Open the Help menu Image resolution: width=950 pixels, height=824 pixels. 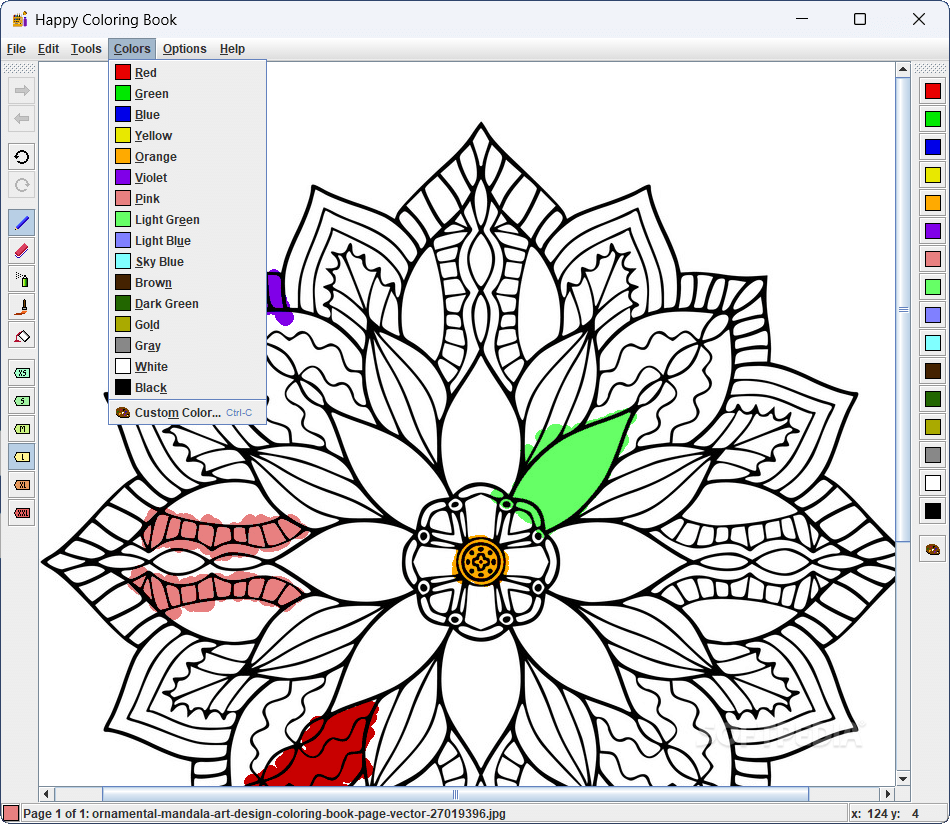[232, 49]
